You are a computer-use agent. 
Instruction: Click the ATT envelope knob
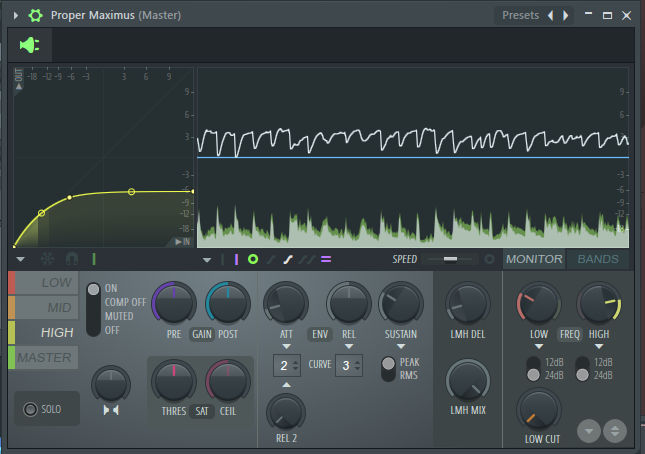click(286, 303)
